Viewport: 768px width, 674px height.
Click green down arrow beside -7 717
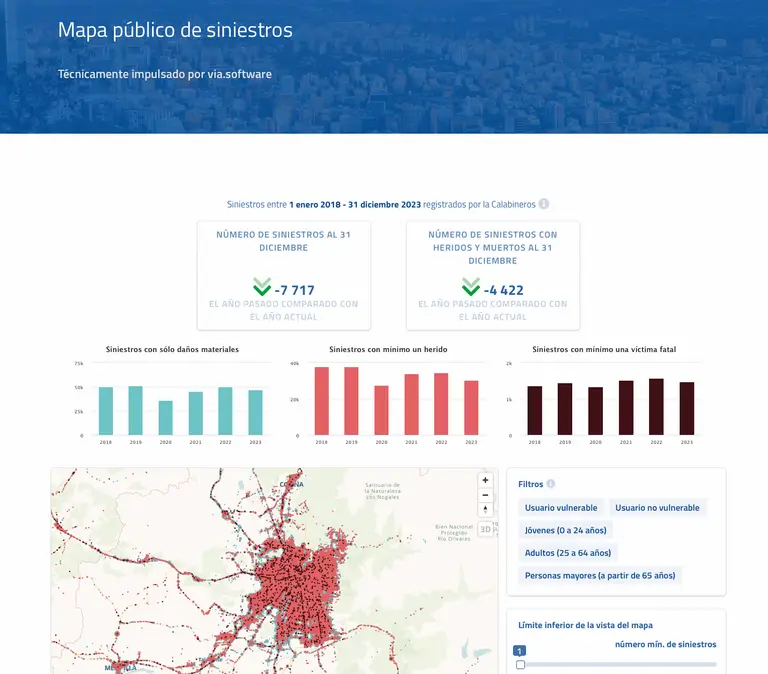coord(262,287)
